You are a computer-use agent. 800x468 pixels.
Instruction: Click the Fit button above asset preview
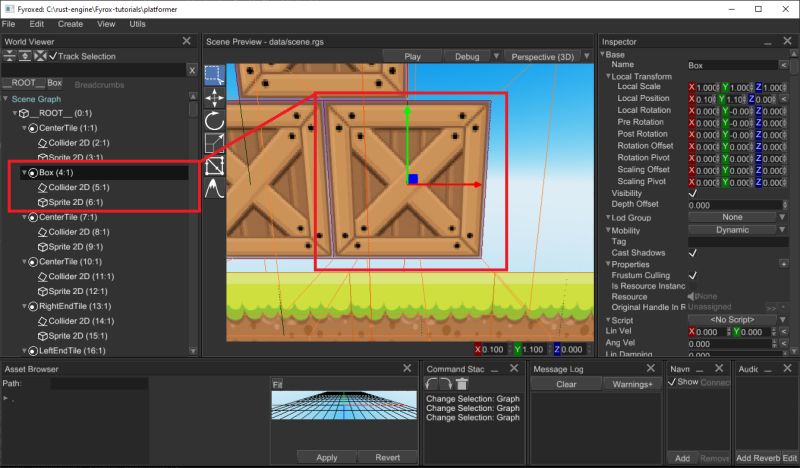click(x=277, y=384)
